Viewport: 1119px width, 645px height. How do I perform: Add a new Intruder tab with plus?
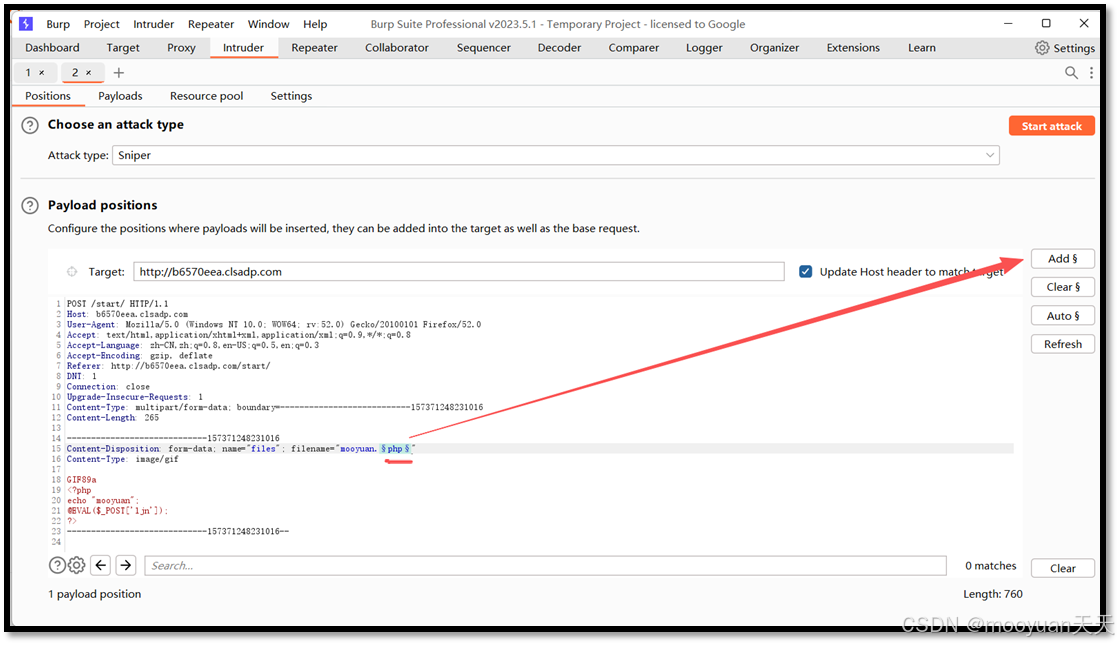118,73
